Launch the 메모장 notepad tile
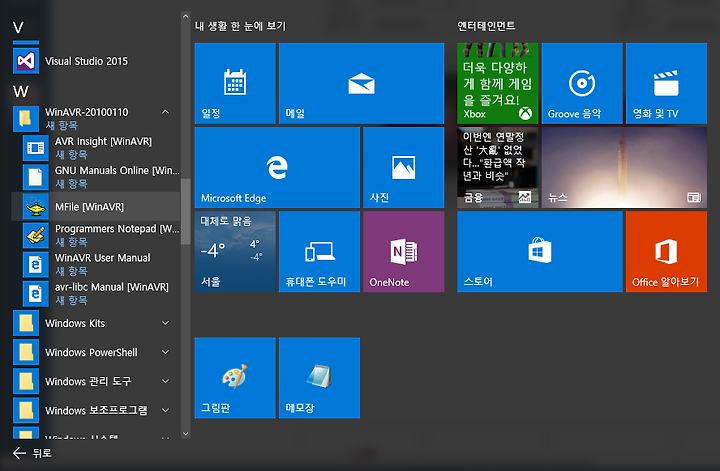Screen dimensions: 720x471 tap(319, 378)
